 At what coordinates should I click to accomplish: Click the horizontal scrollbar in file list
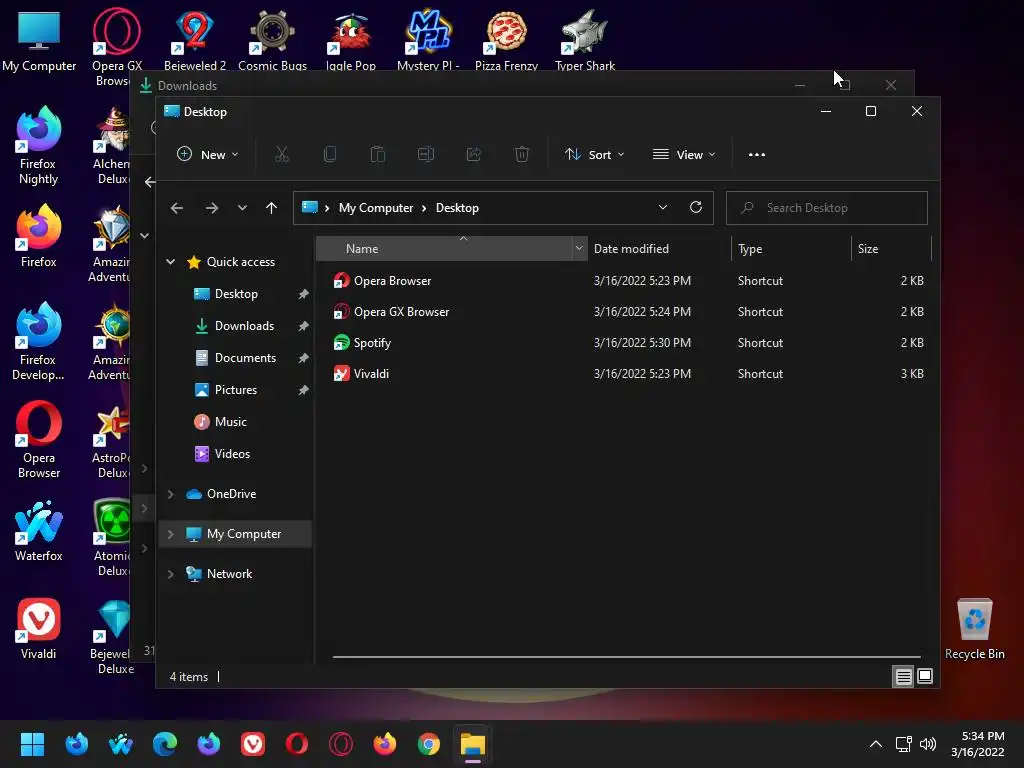tap(626, 657)
